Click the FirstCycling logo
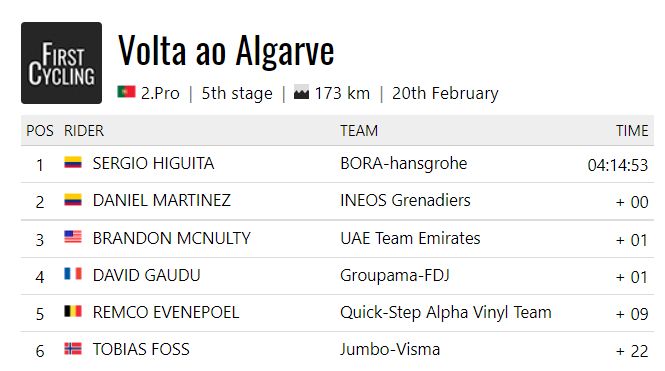The height and width of the screenshot is (371, 665). (61, 63)
